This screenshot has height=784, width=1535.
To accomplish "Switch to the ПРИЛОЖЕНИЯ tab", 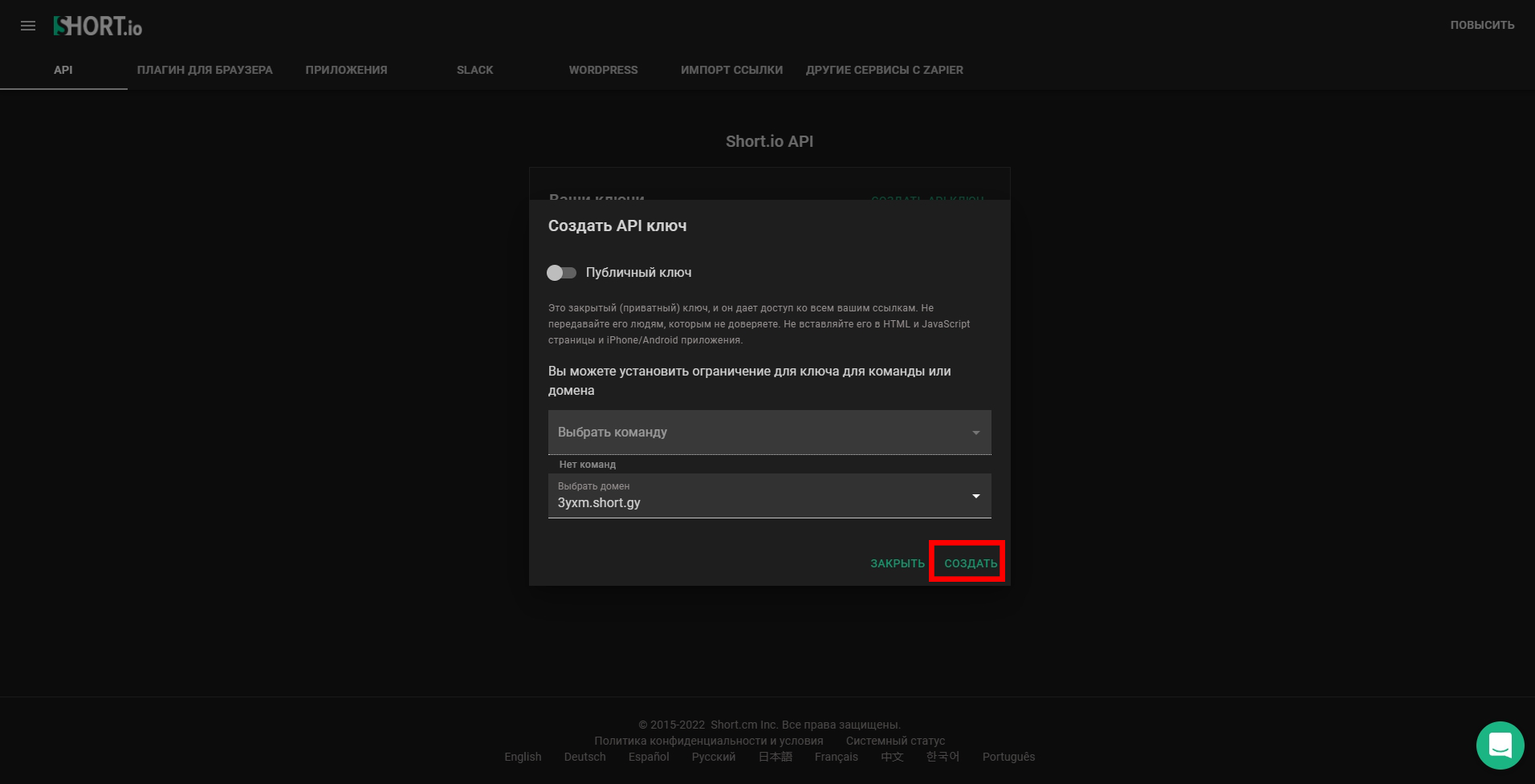I will [346, 70].
